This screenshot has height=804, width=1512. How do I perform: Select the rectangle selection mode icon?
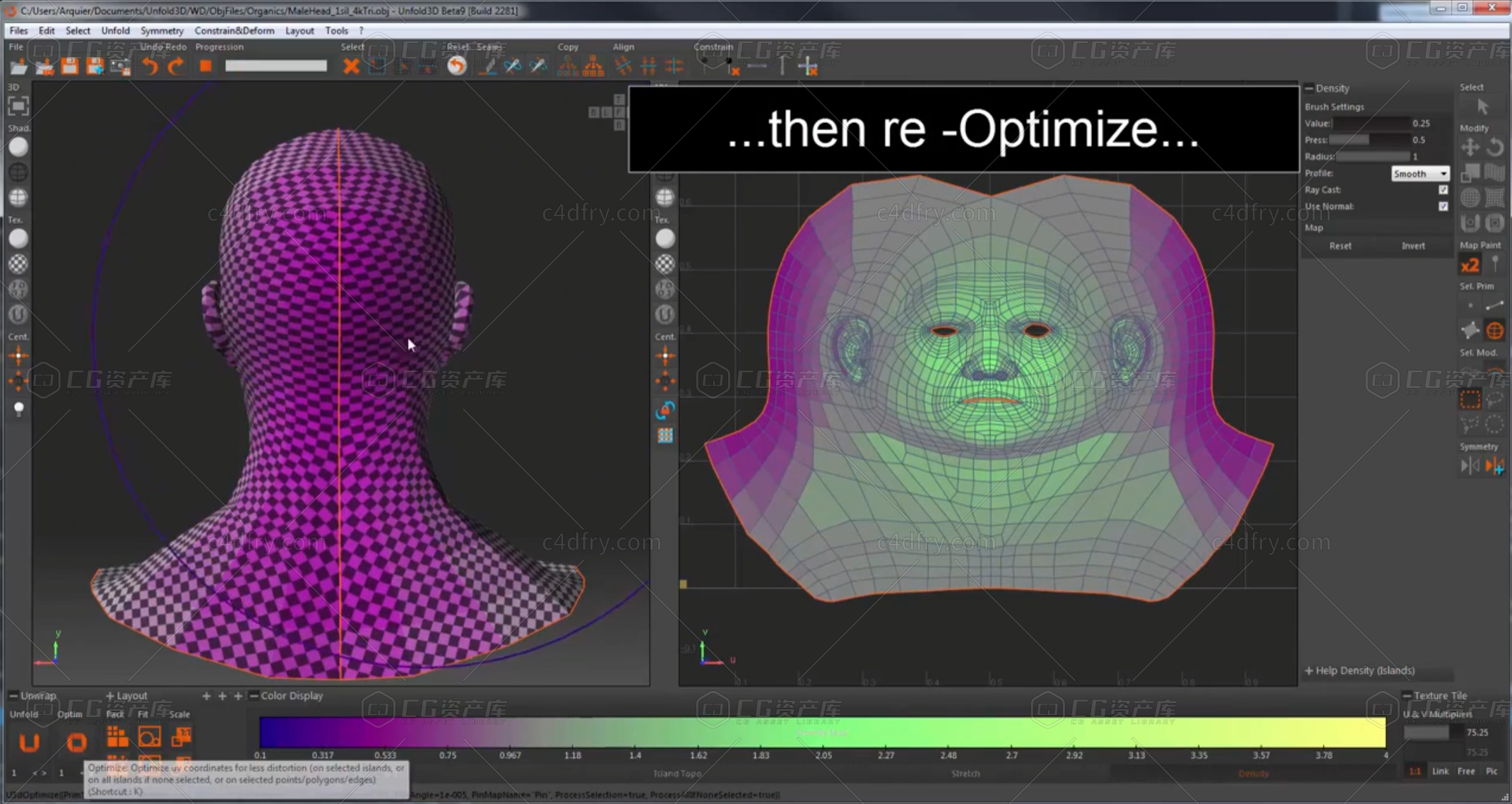1470,400
